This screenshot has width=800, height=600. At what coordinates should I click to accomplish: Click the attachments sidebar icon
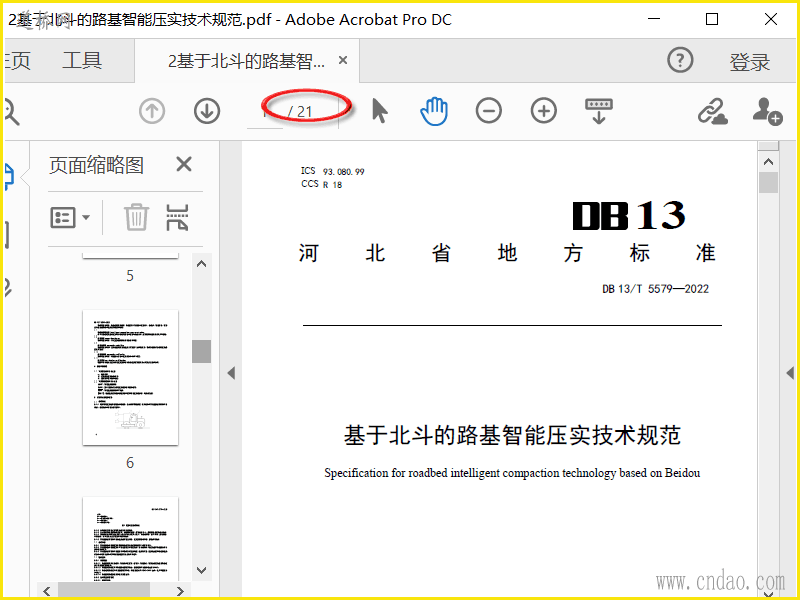tap(8, 289)
